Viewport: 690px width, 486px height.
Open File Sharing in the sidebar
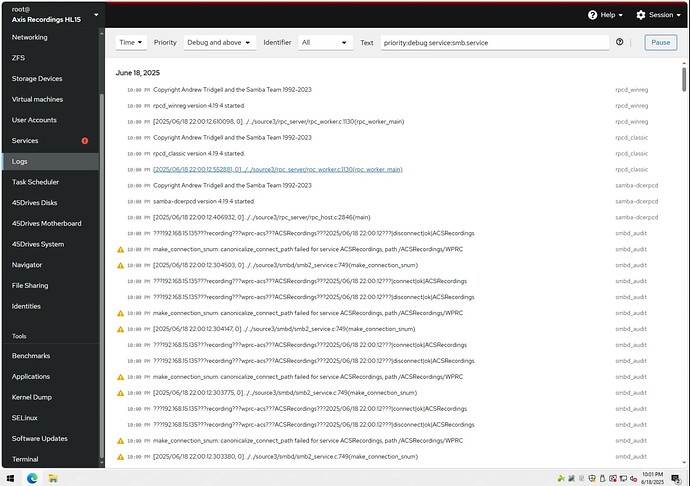click(x=50, y=286)
